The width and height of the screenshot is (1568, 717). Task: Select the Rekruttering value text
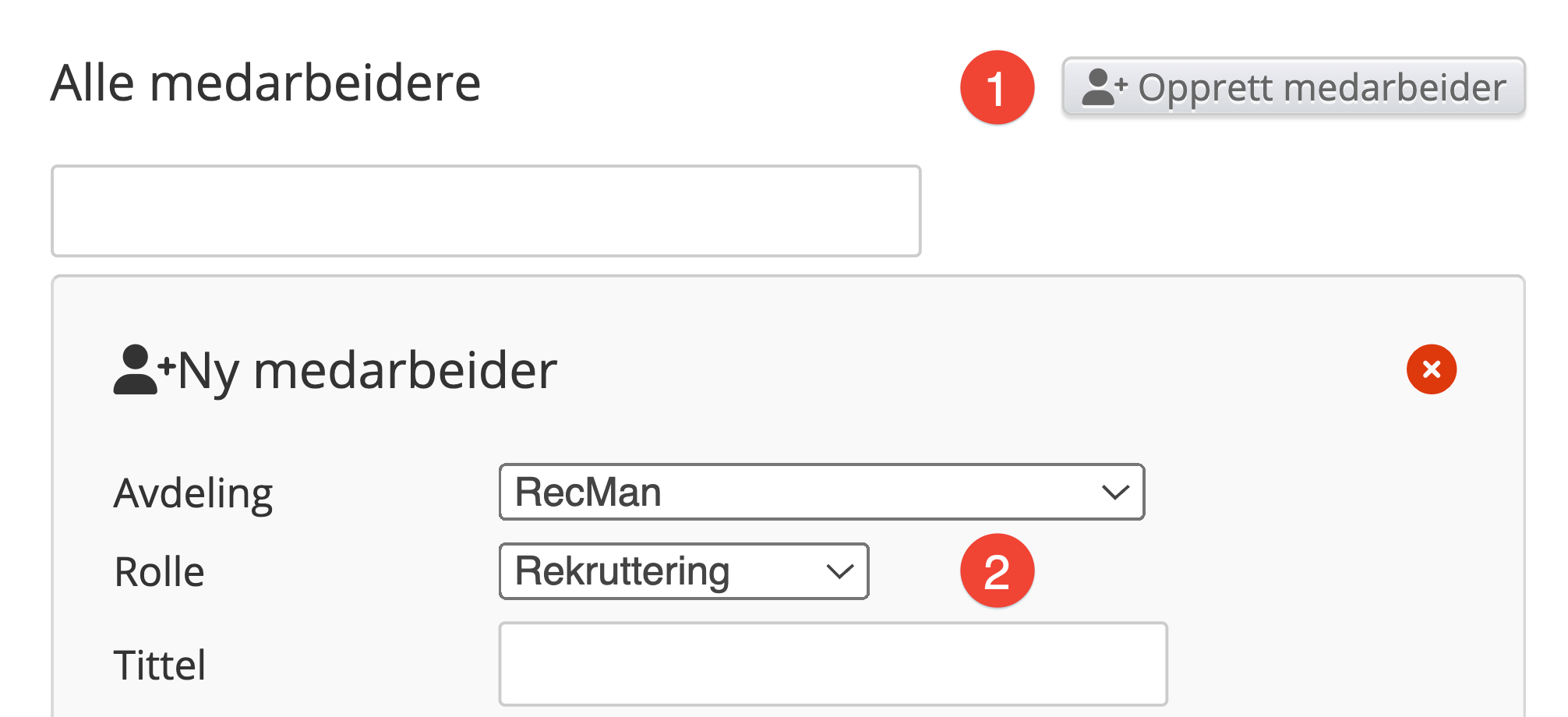622,571
